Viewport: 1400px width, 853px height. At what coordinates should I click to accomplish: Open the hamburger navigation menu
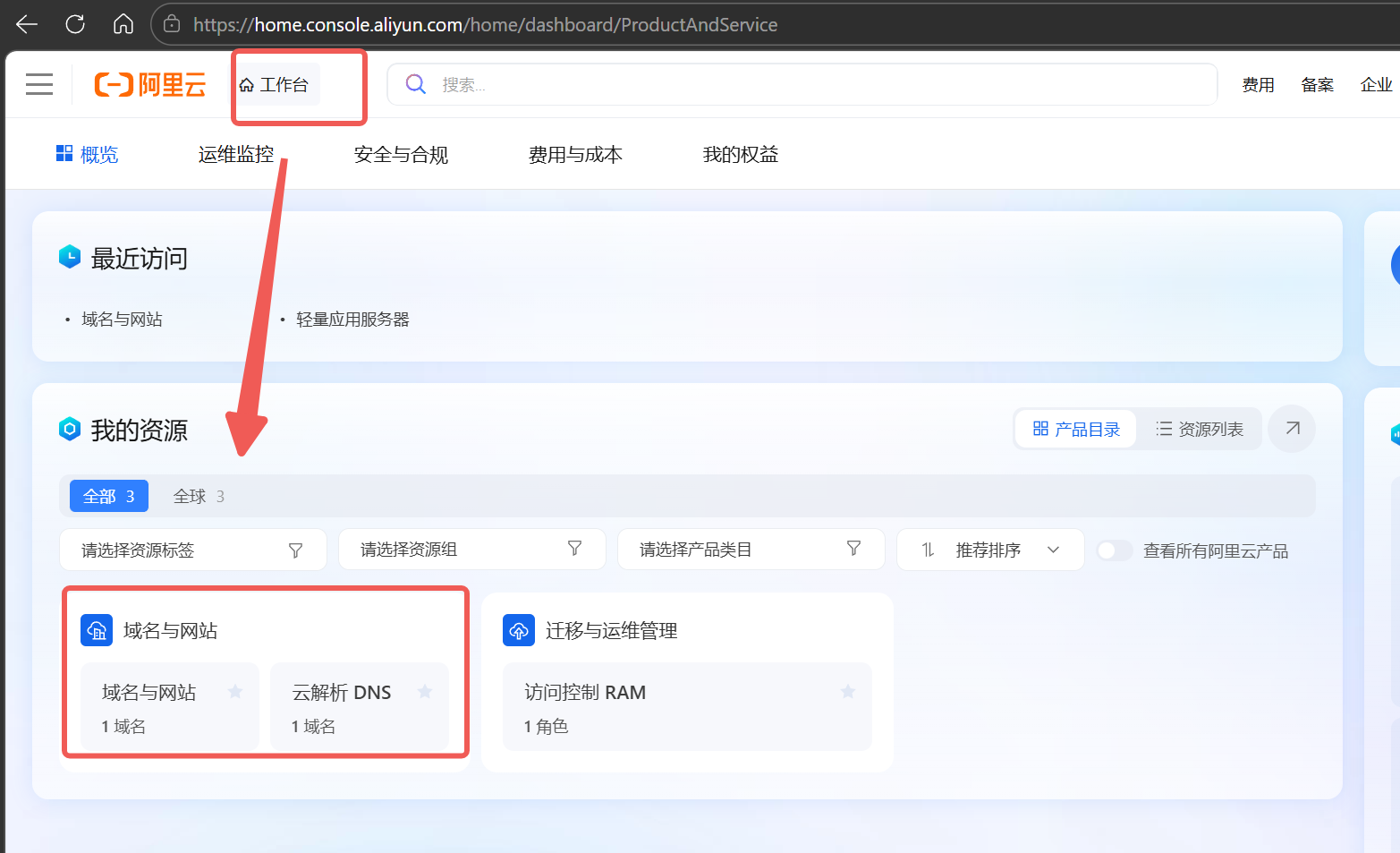click(x=39, y=85)
